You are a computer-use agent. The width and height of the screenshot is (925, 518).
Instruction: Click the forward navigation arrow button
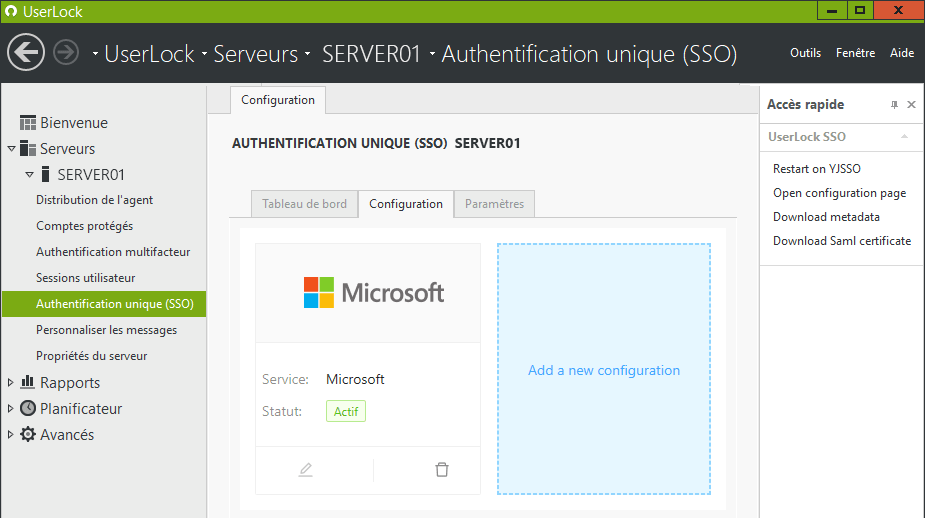click(65, 53)
